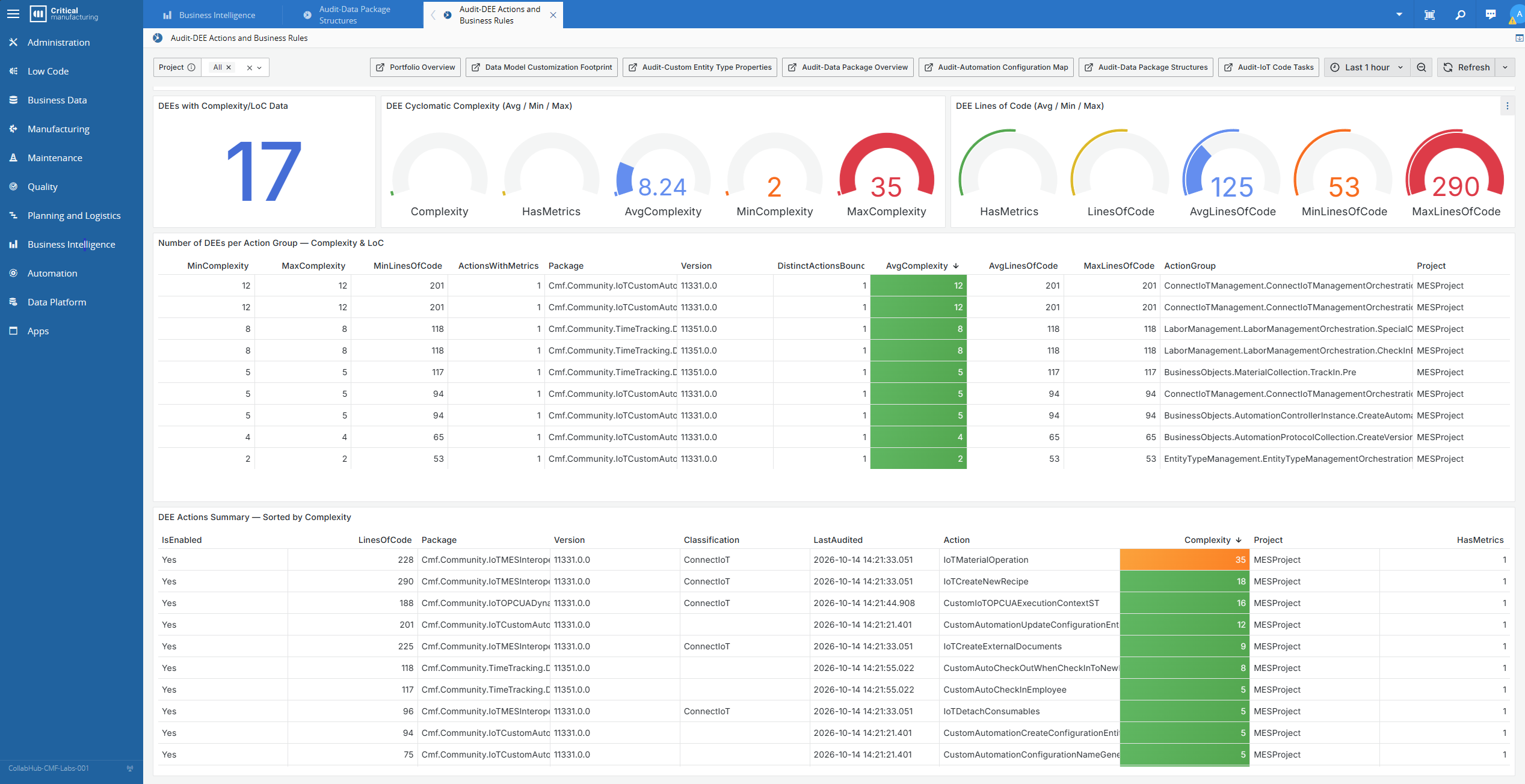Open the Audit-Custom Entity Type Properties link
Image resolution: width=1525 pixels, height=784 pixels.
pos(700,67)
